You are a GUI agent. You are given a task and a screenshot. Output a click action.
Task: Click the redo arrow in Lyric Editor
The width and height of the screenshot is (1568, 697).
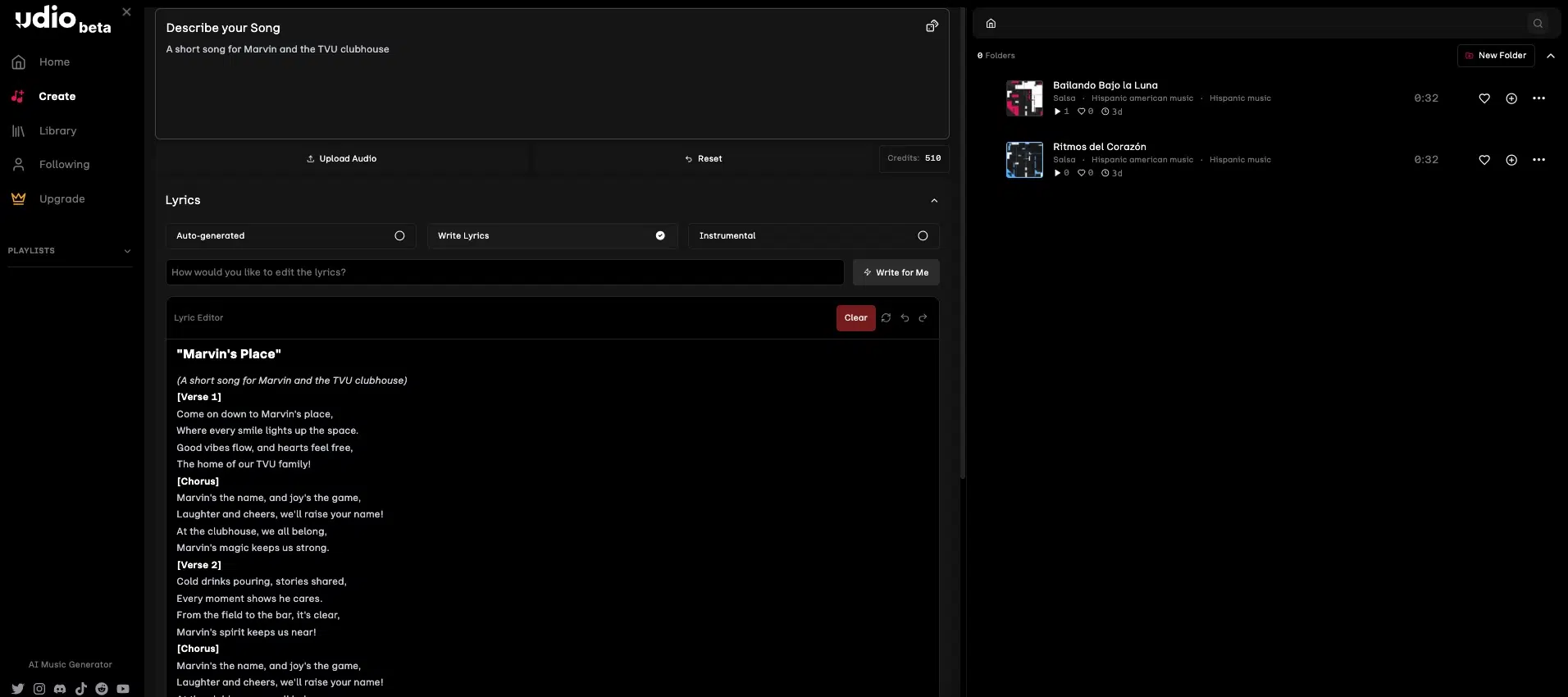pos(923,318)
